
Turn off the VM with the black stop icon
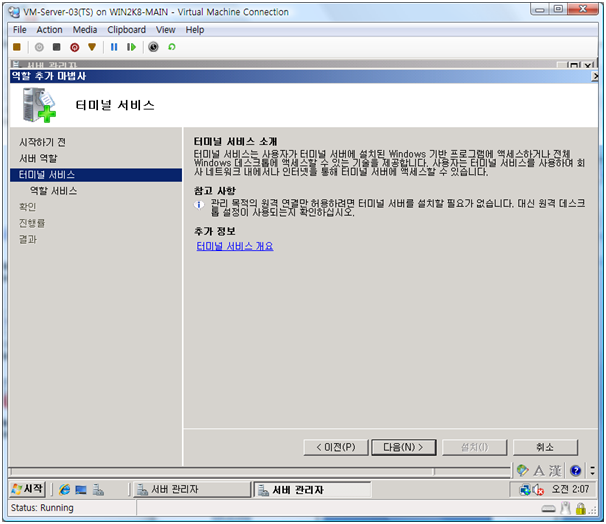[56, 47]
